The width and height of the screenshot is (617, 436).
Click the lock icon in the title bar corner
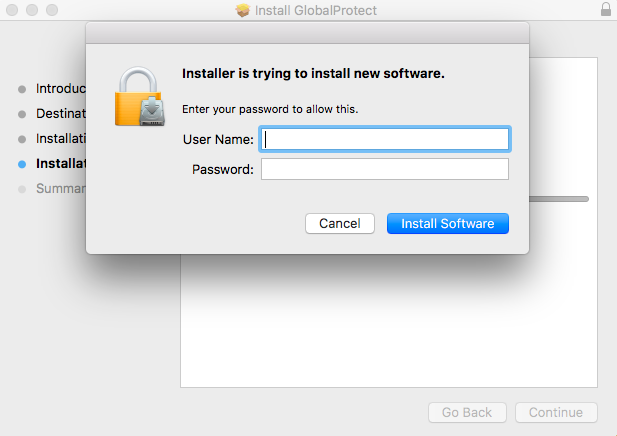click(605, 10)
